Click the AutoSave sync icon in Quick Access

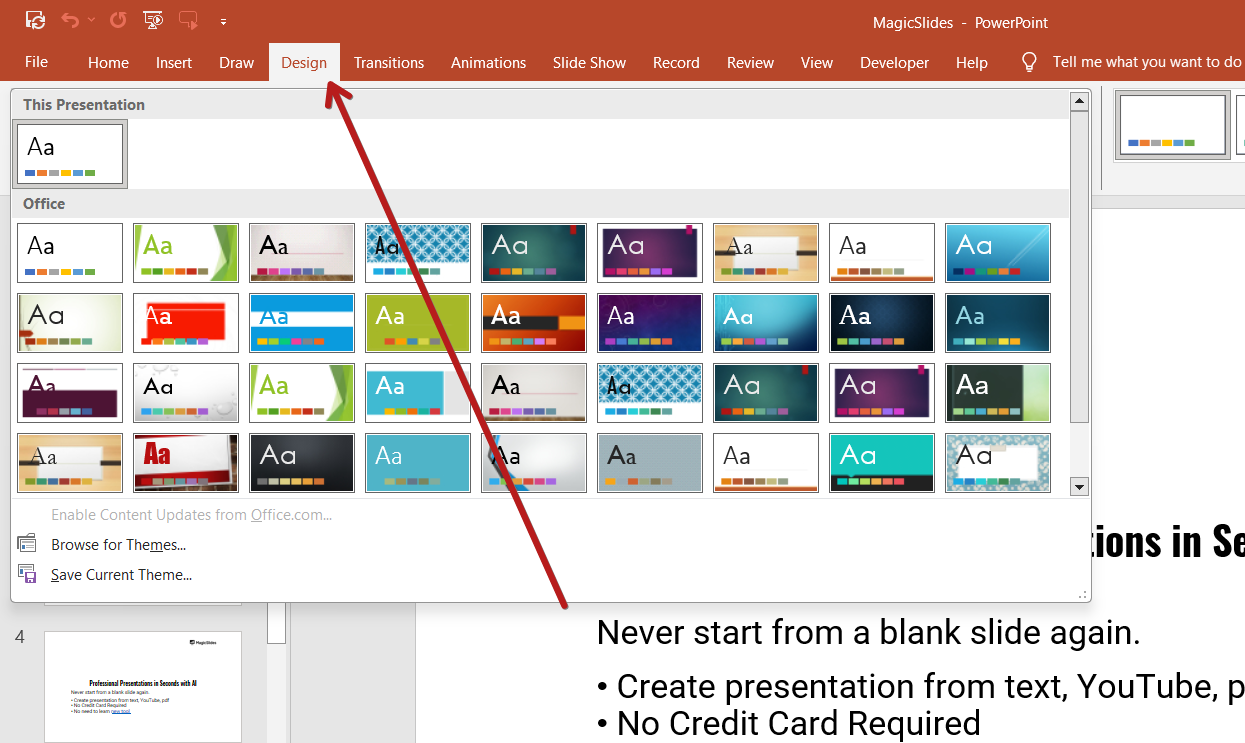36,19
